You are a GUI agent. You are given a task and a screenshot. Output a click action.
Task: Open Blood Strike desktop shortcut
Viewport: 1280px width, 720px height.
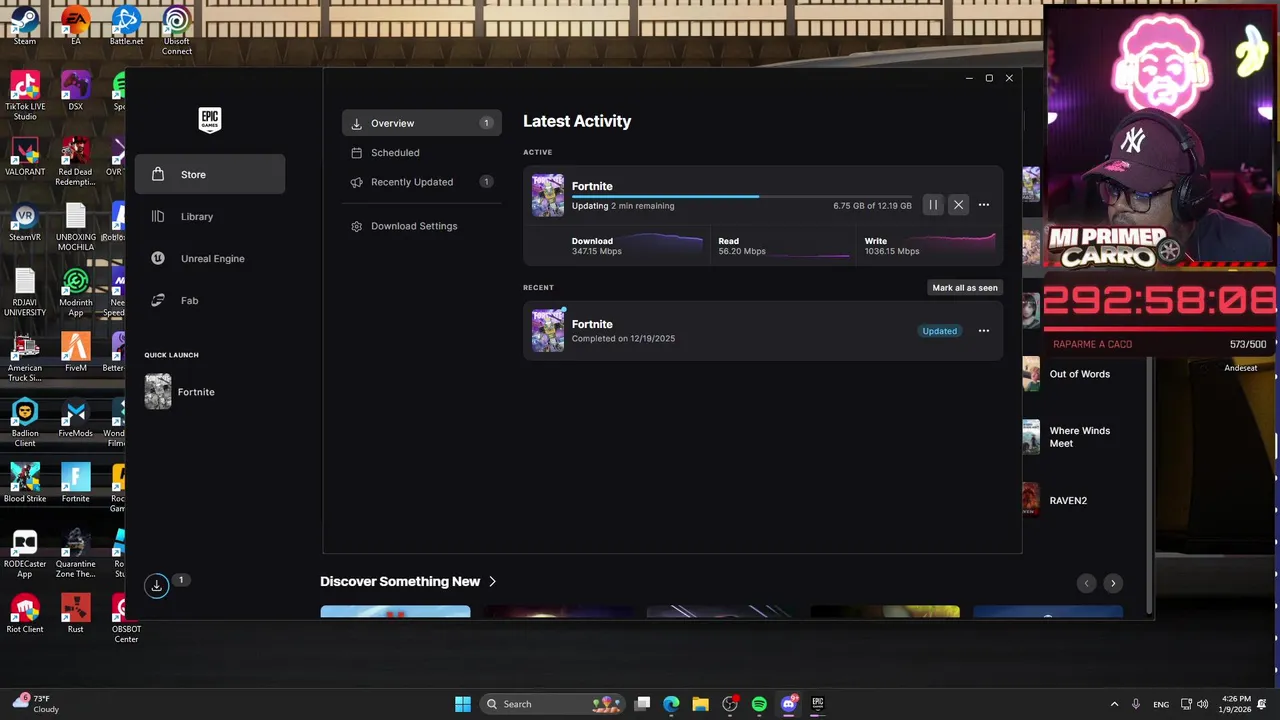pos(25,483)
